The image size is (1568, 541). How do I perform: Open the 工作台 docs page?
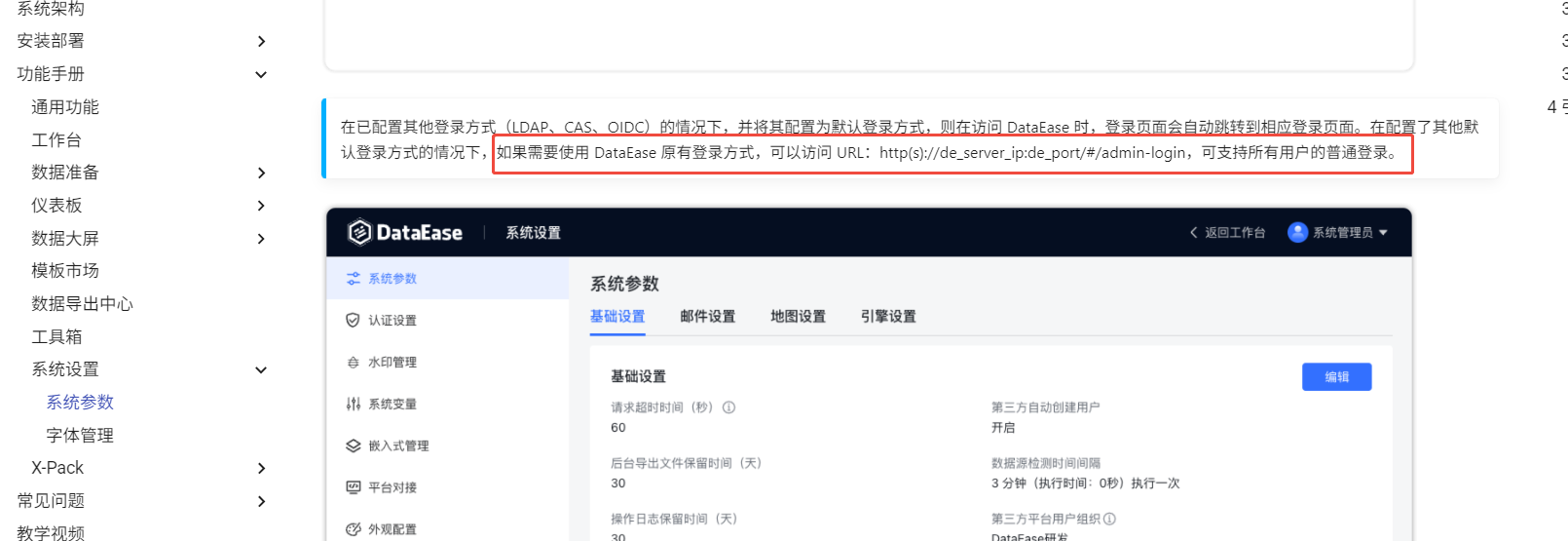[x=56, y=140]
